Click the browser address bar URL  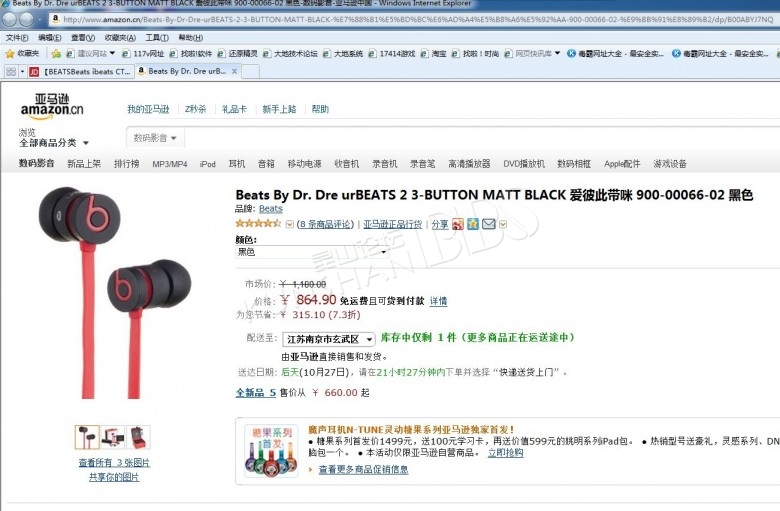click(418, 19)
